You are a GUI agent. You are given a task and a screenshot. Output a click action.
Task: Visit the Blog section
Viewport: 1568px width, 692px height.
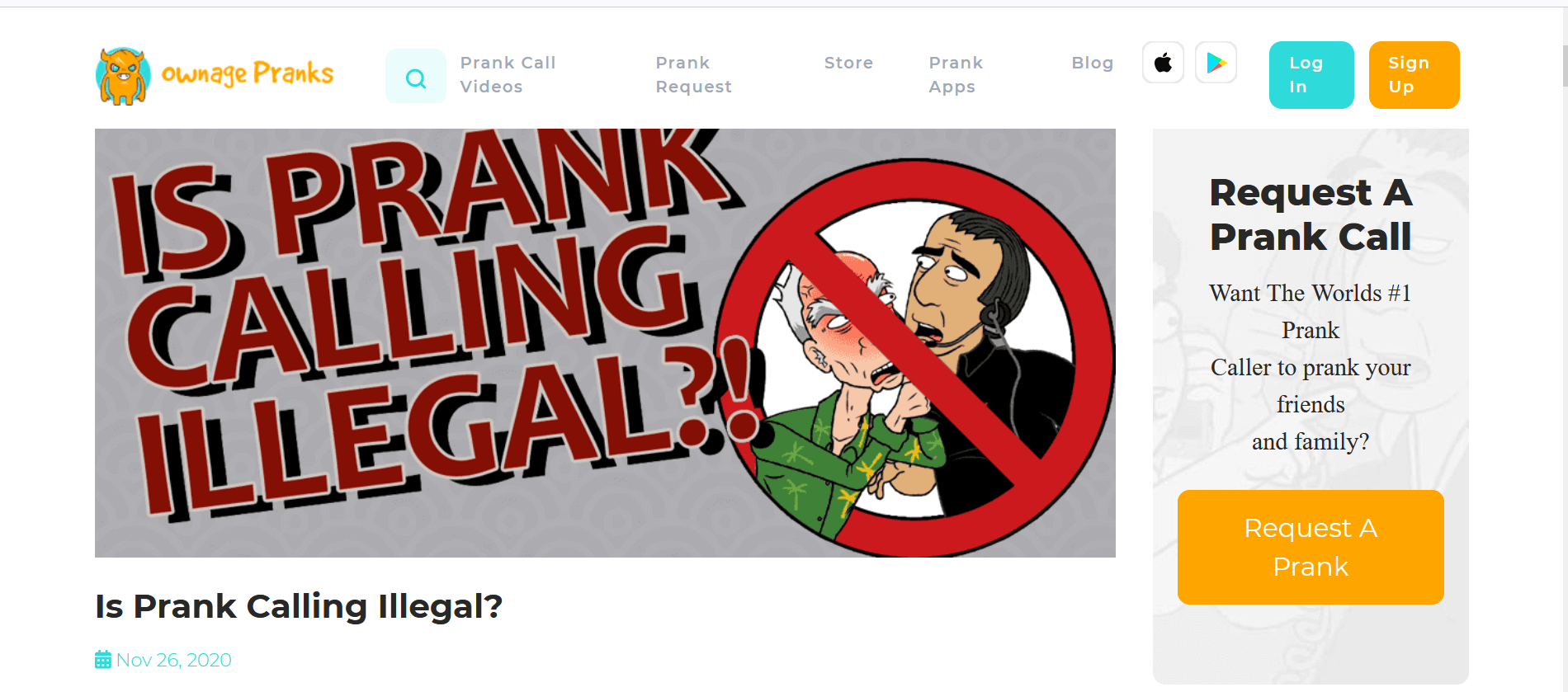[1093, 63]
